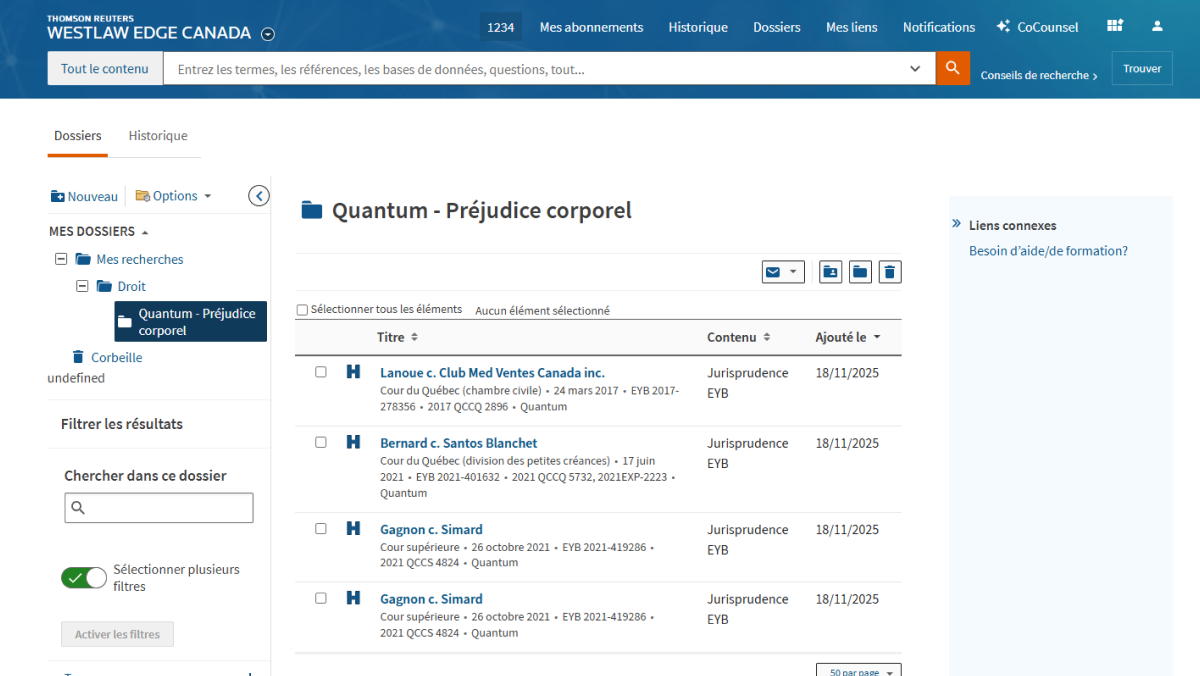Image resolution: width=1200 pixels, height=676 pixels.
Task: Check 'Sélectionner tous les éléments' box
Action: 302,310
